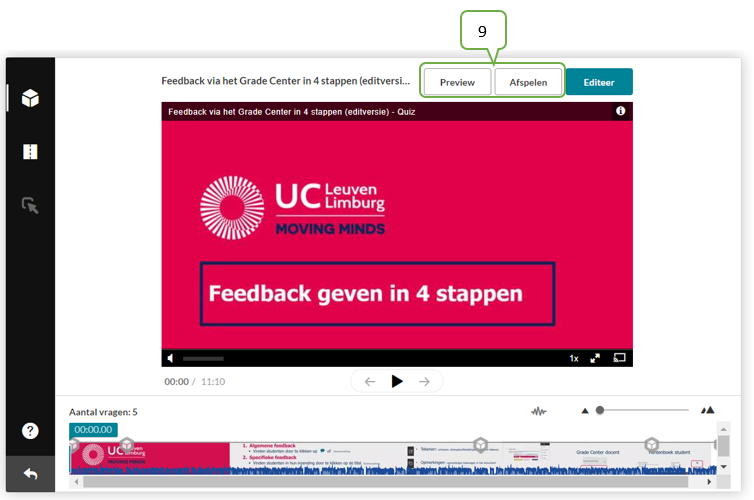Click the teal Editeer button
Image resolution: width=754 pixels, height=500 pixels.
pos(599,82)
